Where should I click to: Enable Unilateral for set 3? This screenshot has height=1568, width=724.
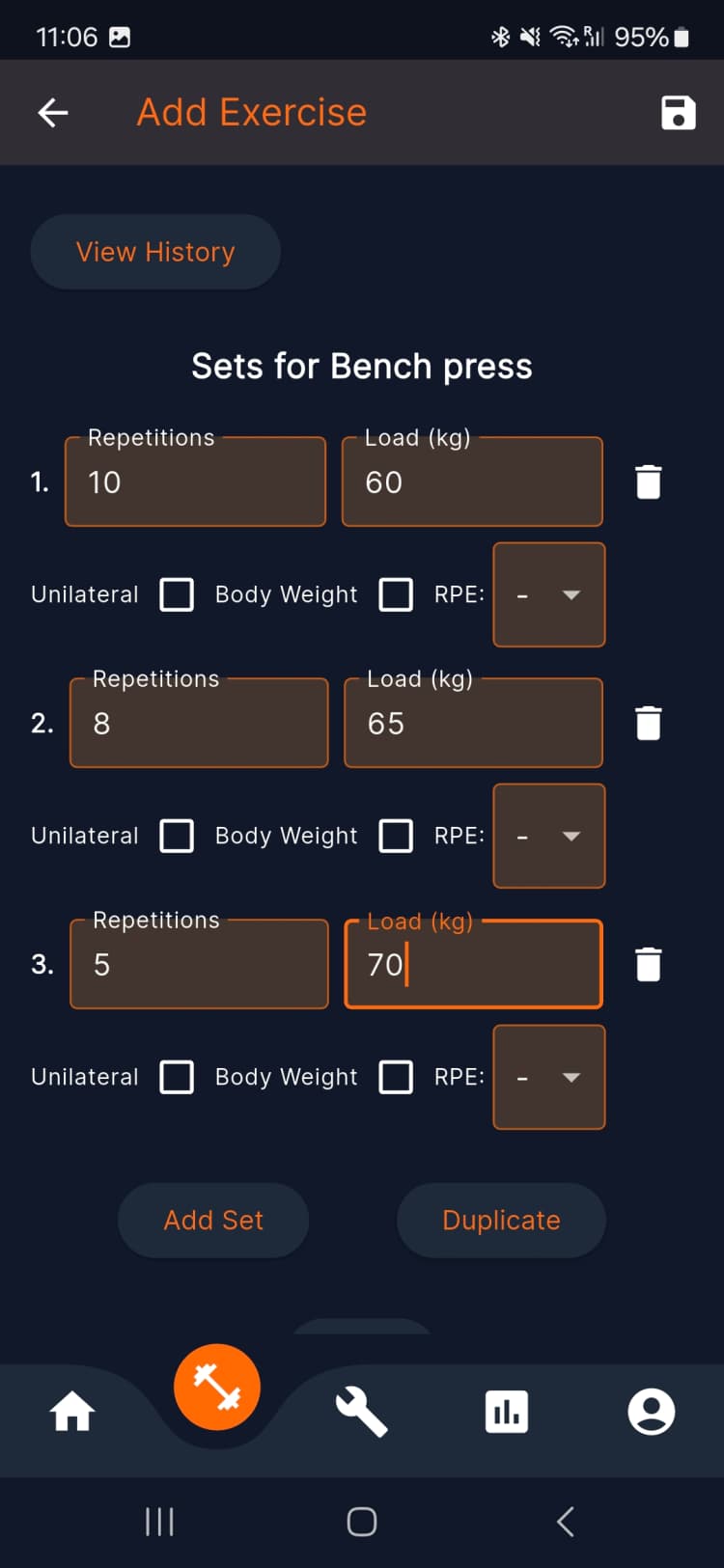[176, 1077]
